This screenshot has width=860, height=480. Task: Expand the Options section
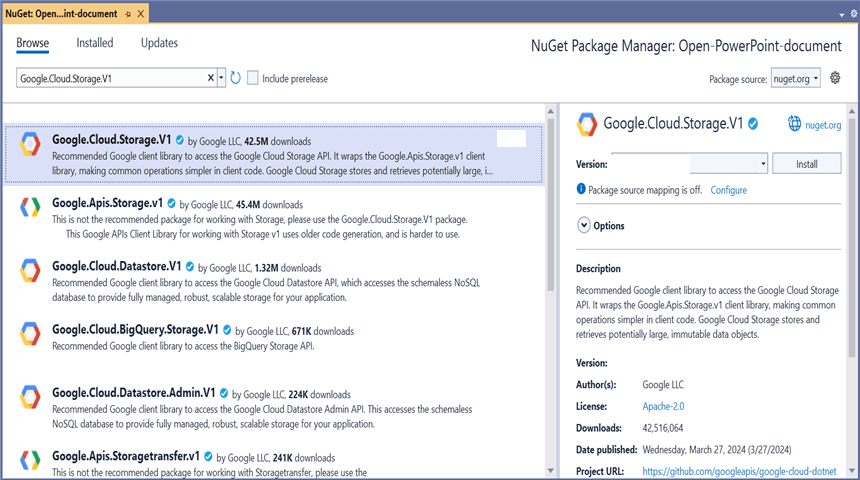[584, 225]
